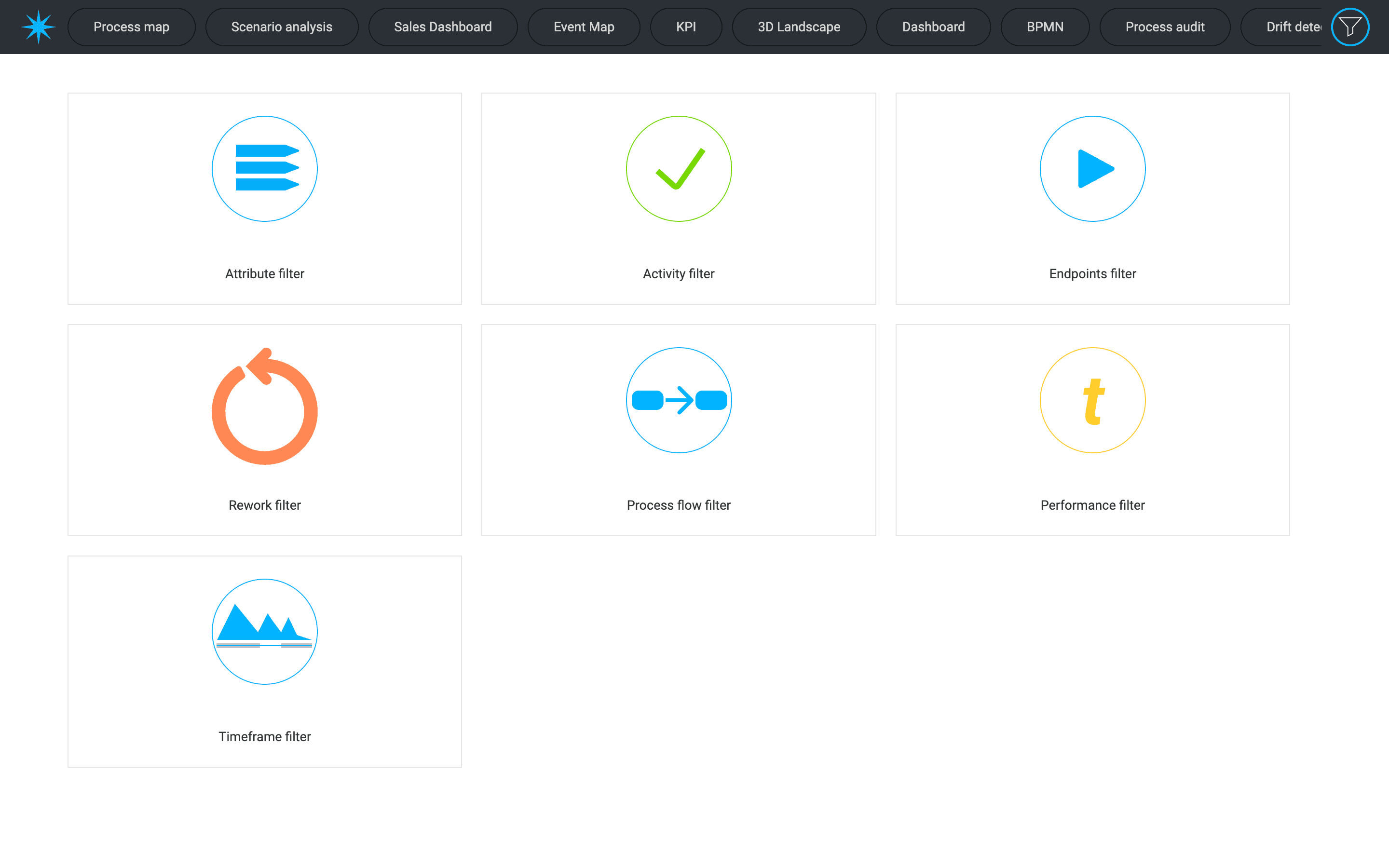Click the blue star logo icon

click(39, 27)
